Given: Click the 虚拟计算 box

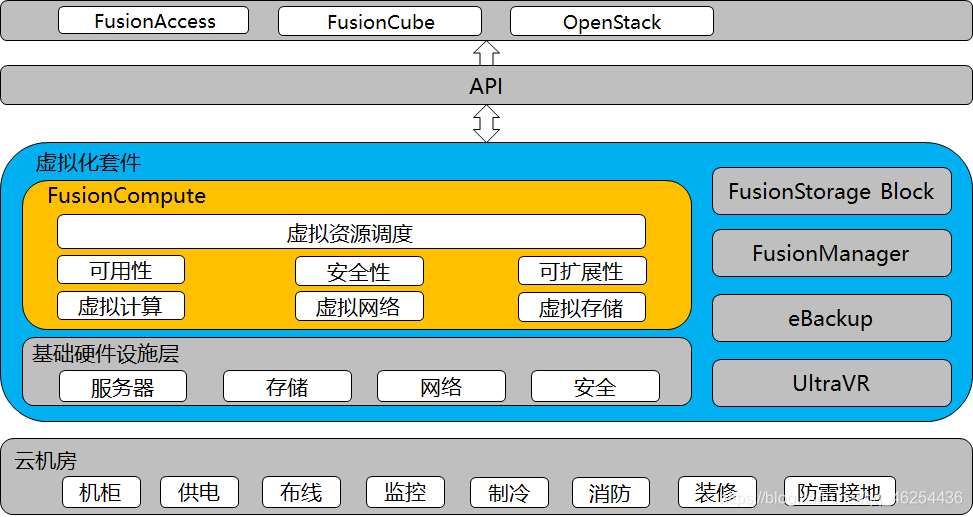Looking at the screenshot, I should [121, 305].
